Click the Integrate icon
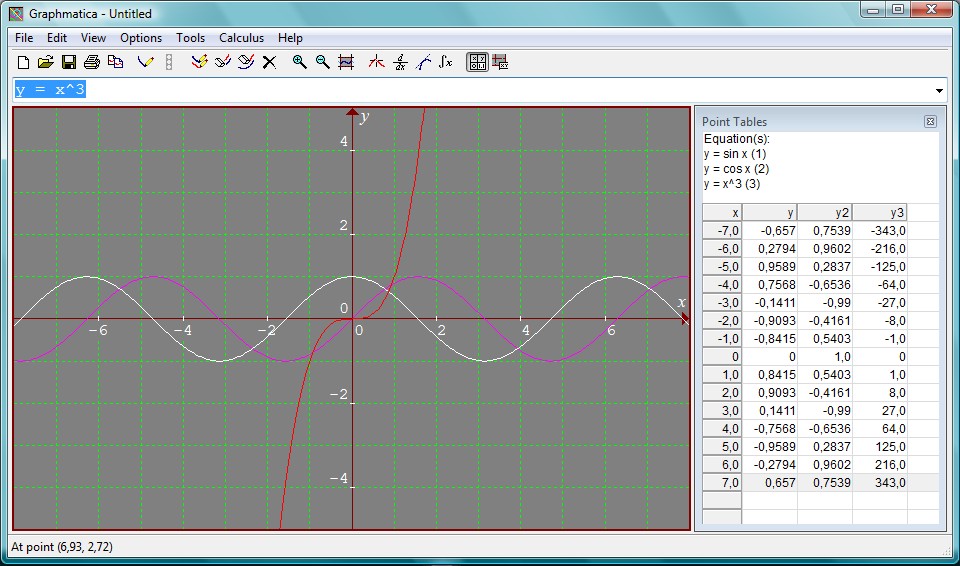960x566 pixels. tap(446, 62)
